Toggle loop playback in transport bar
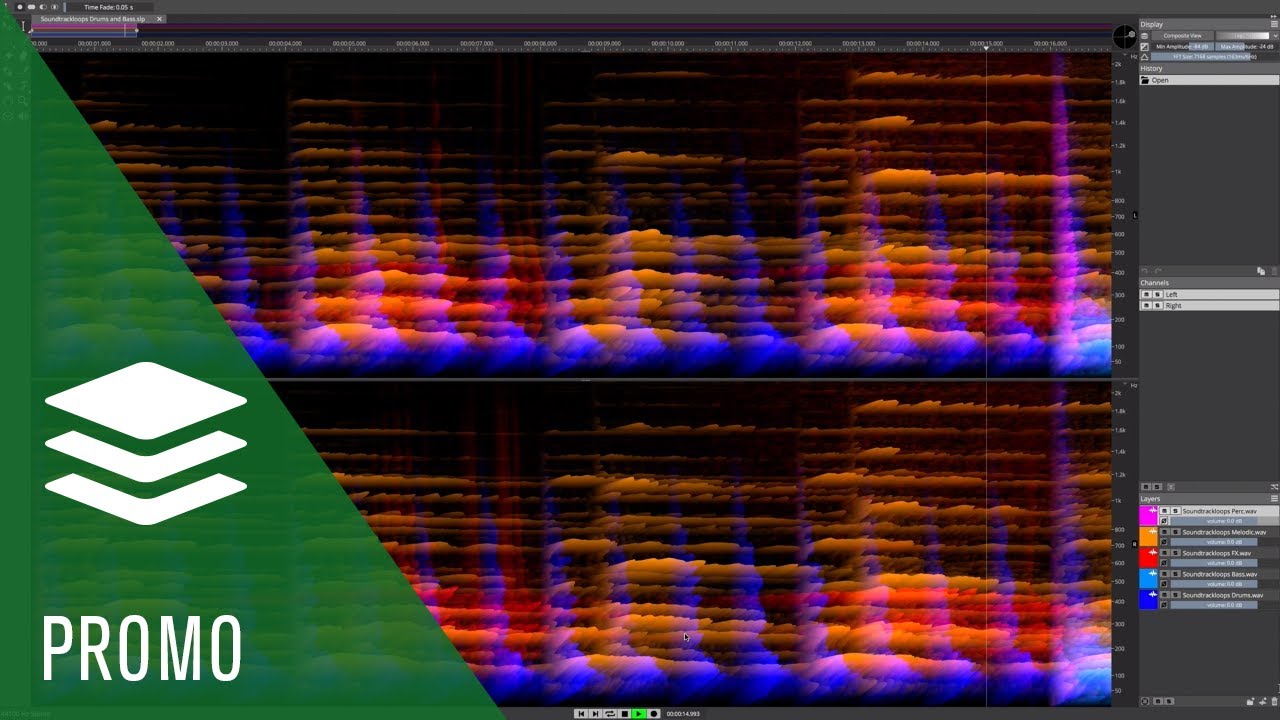 [609, 713]
